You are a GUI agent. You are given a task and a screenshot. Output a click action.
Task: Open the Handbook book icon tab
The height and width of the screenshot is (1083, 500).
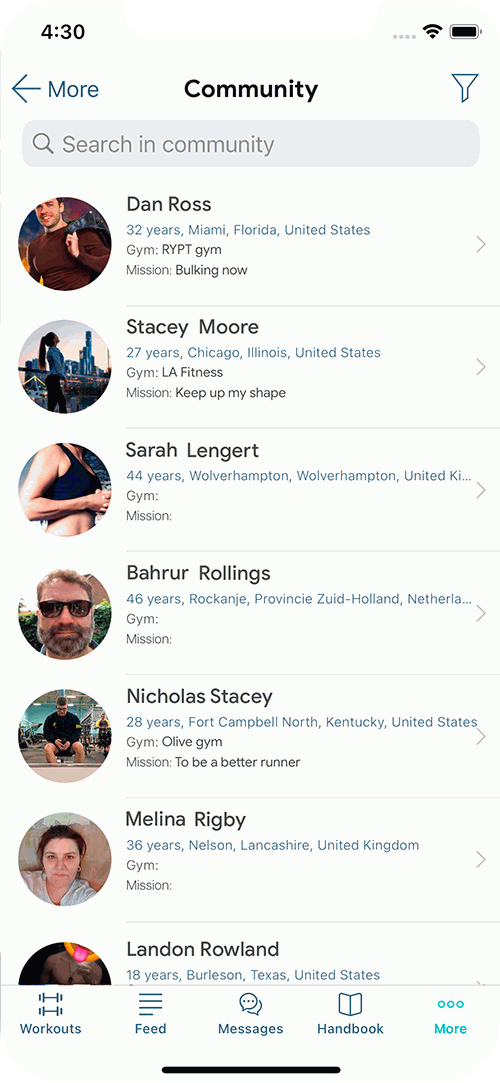tap(350, 1004)
